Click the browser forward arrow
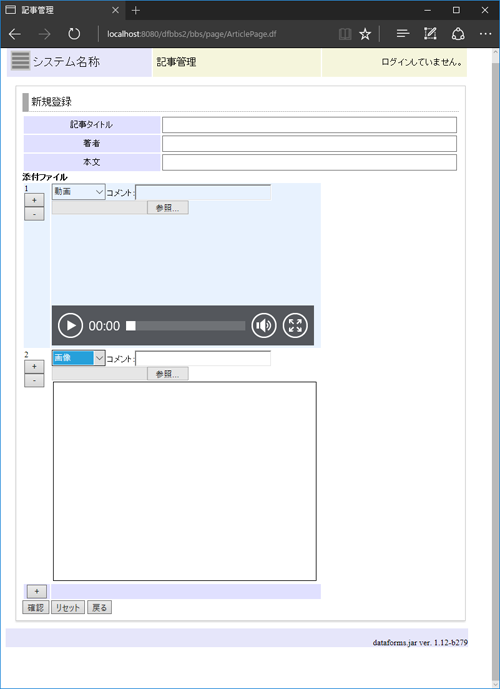 click(x=44, y=34)
